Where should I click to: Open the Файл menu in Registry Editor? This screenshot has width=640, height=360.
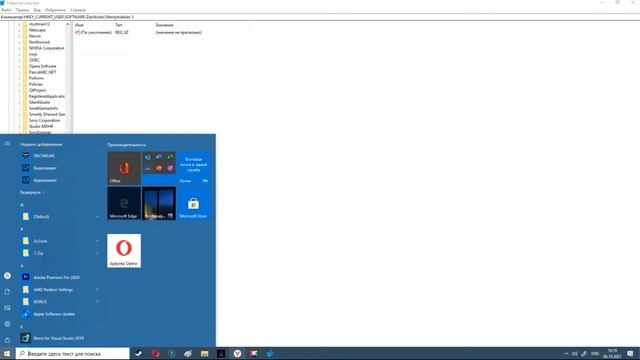pyautogui.click(x=6, y=10)
